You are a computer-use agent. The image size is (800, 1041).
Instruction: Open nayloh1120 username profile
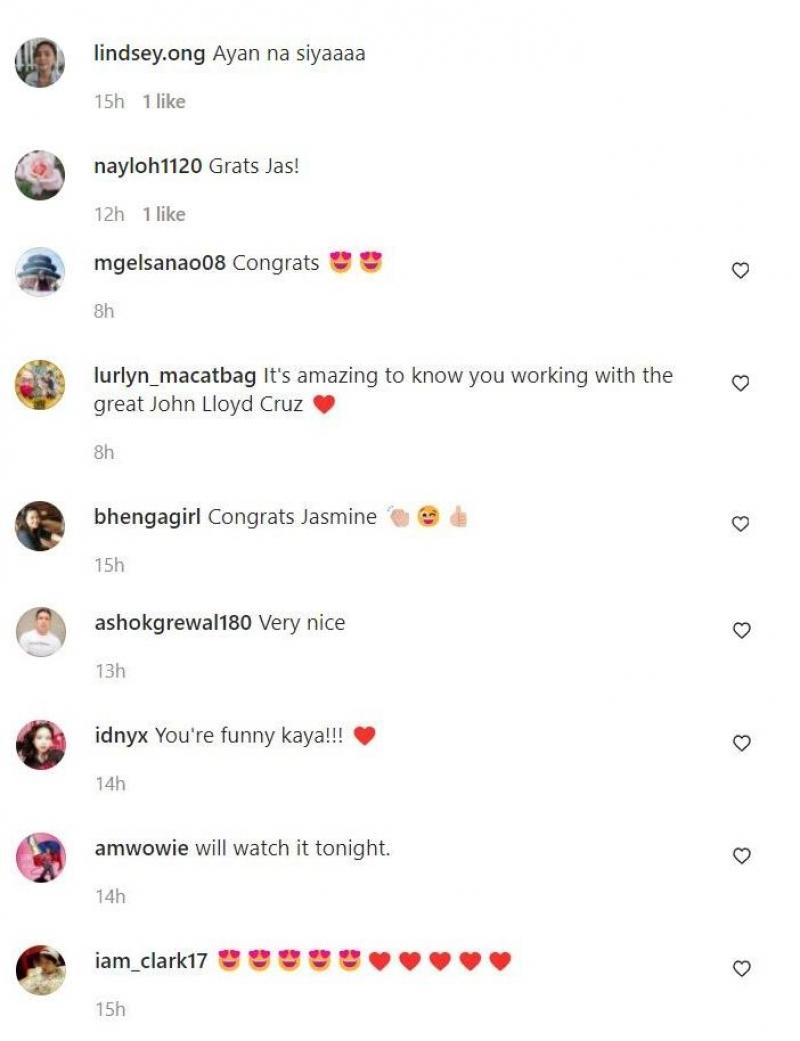click(148, 166)
